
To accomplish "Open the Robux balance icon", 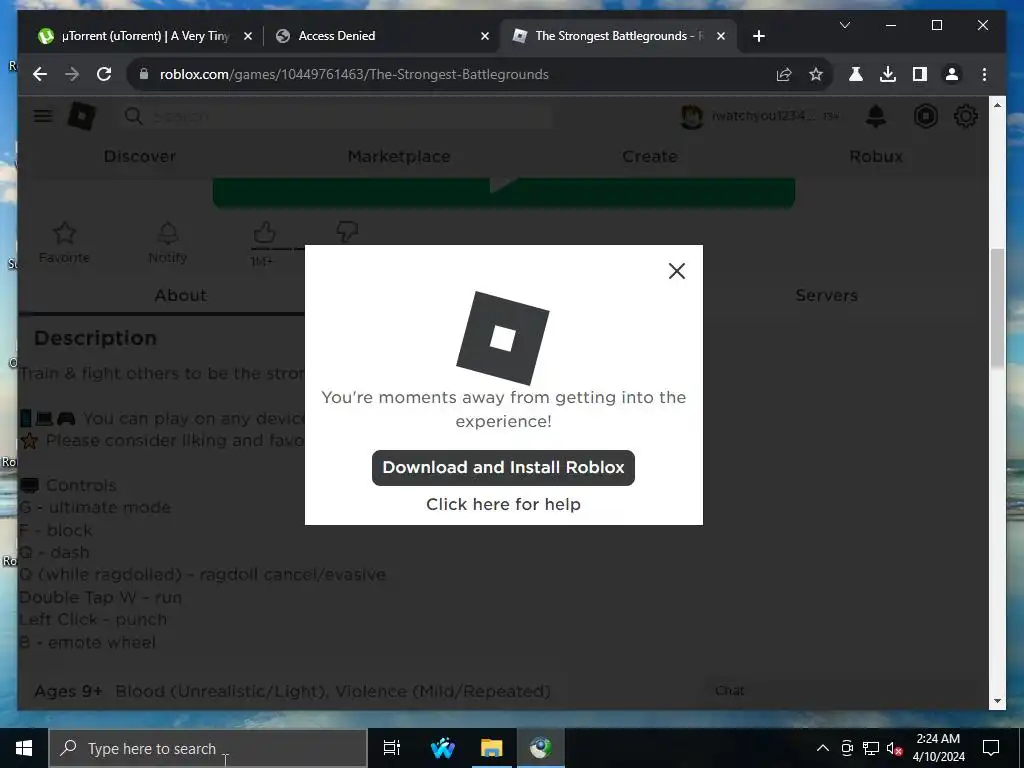I will point(925,116).
